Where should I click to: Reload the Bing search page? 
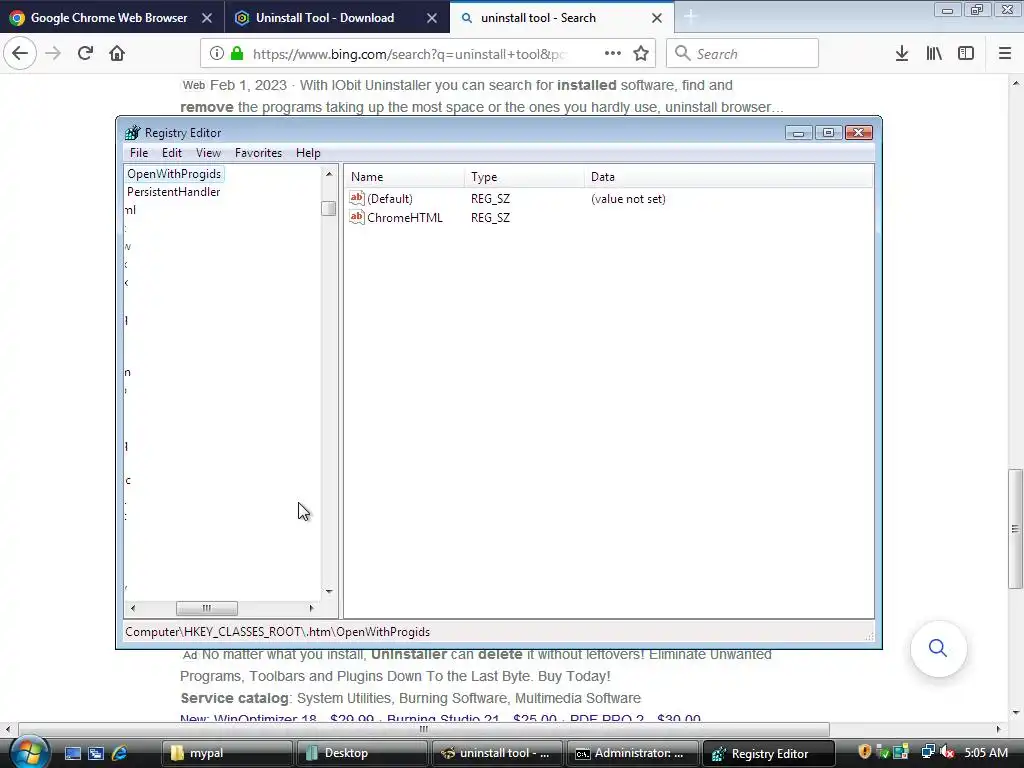pyautogui.click(x=85, y=53)
